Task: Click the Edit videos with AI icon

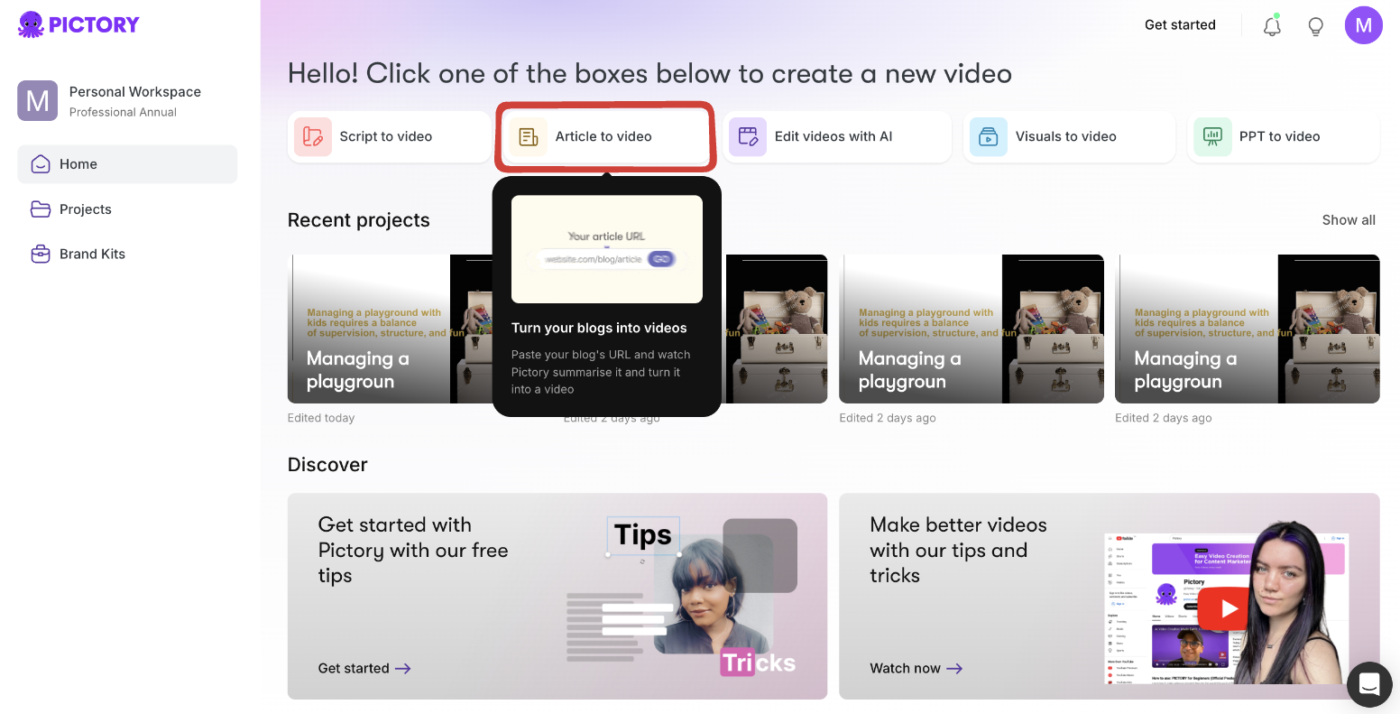Action: (x=747, y=136)
